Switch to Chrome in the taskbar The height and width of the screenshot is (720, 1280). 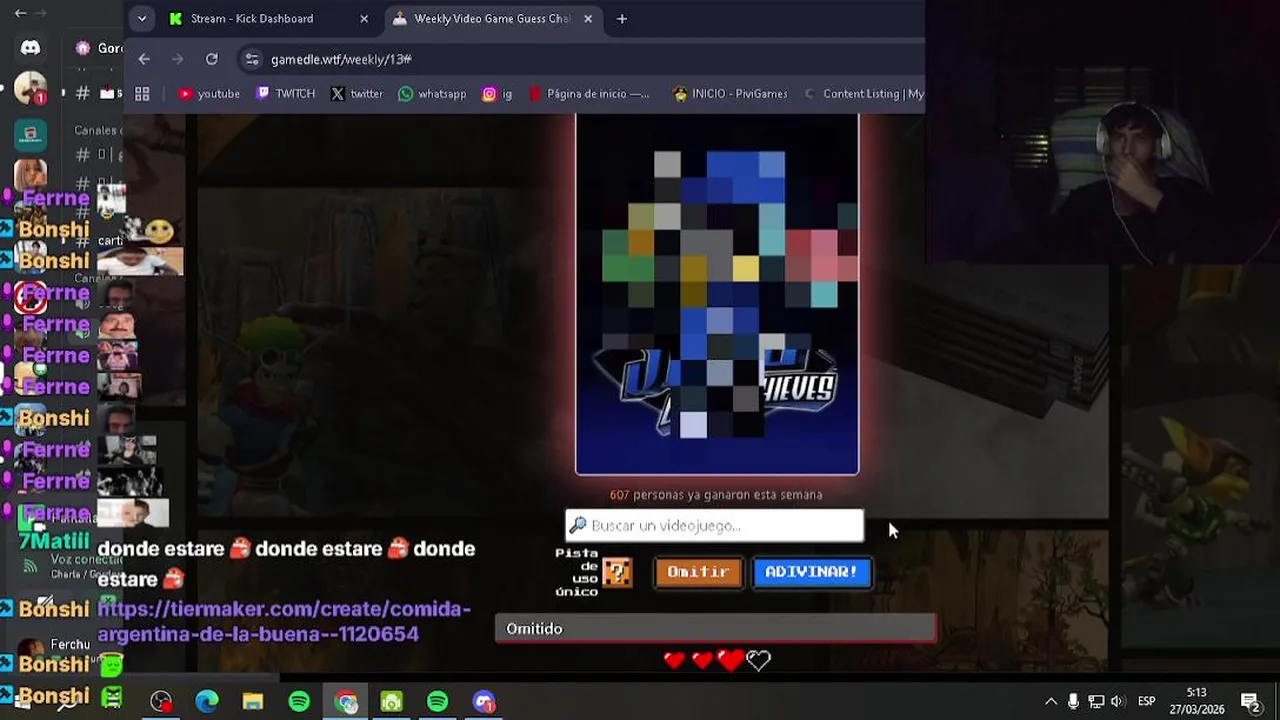coord(346,702)
